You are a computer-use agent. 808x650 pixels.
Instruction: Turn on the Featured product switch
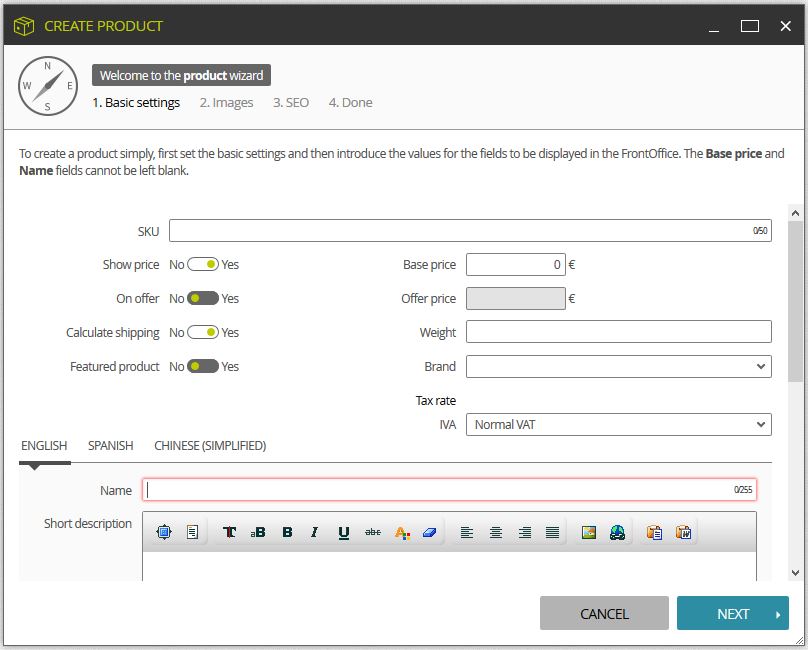click(203, 366)
